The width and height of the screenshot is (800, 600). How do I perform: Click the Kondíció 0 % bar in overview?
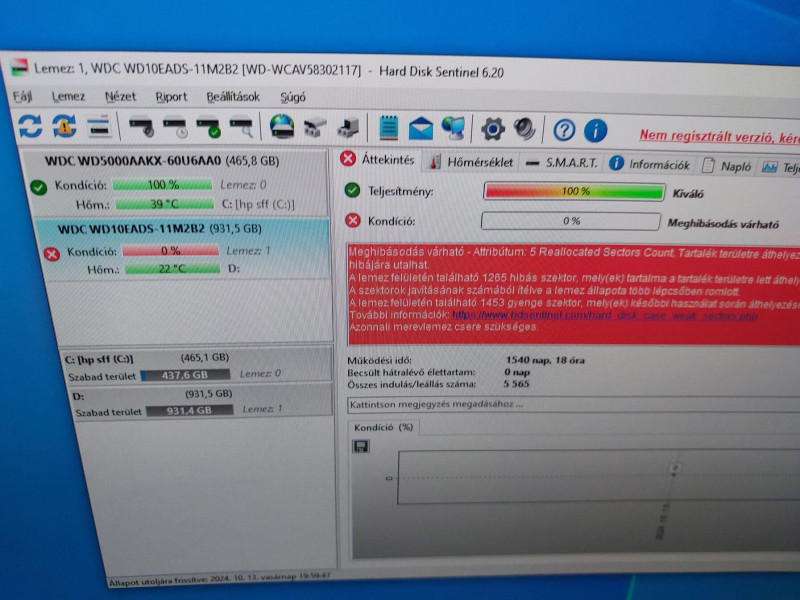pyautogui.click(x=571, y=221)
